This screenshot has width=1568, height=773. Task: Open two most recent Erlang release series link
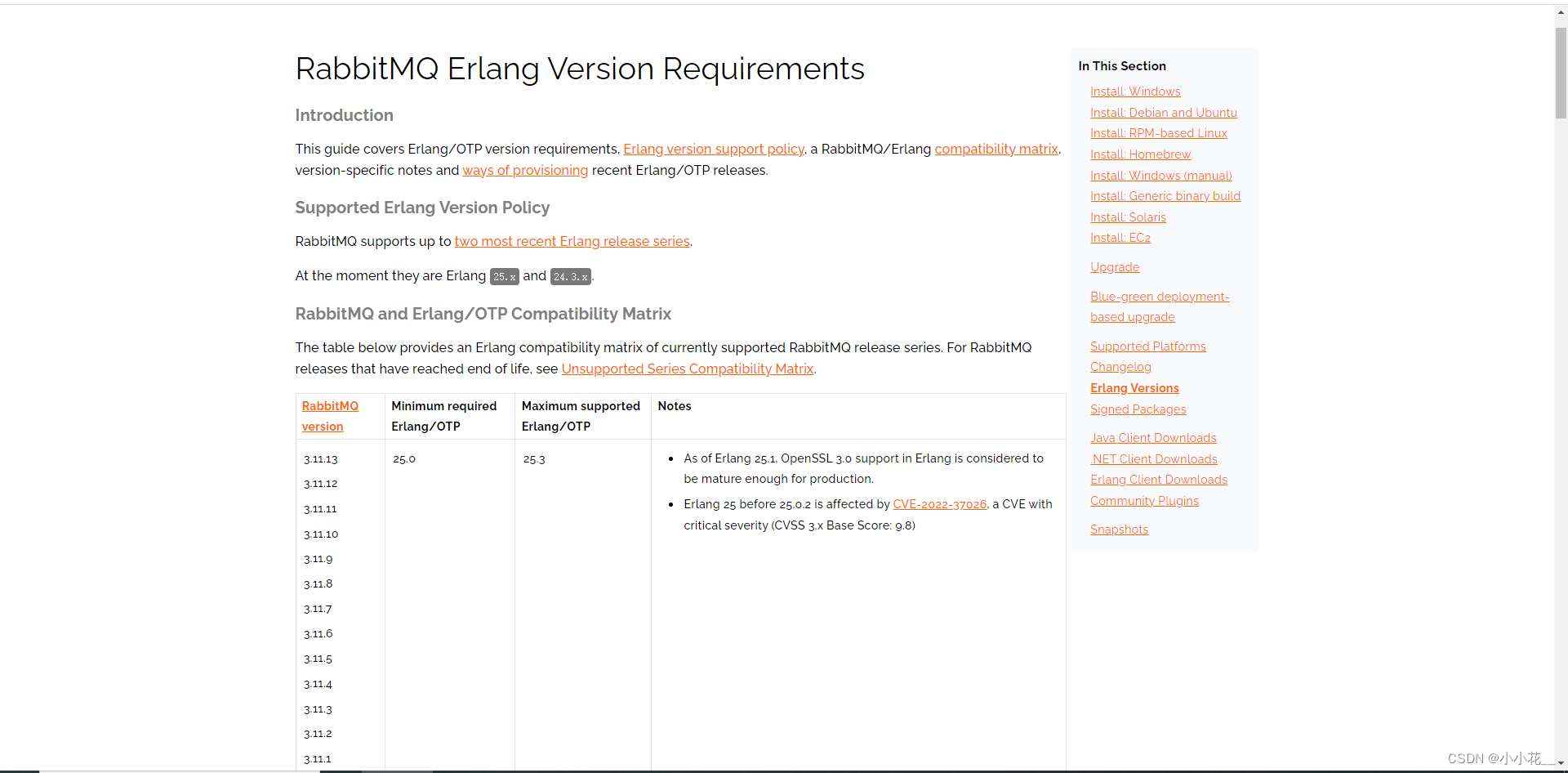[572, 241]
